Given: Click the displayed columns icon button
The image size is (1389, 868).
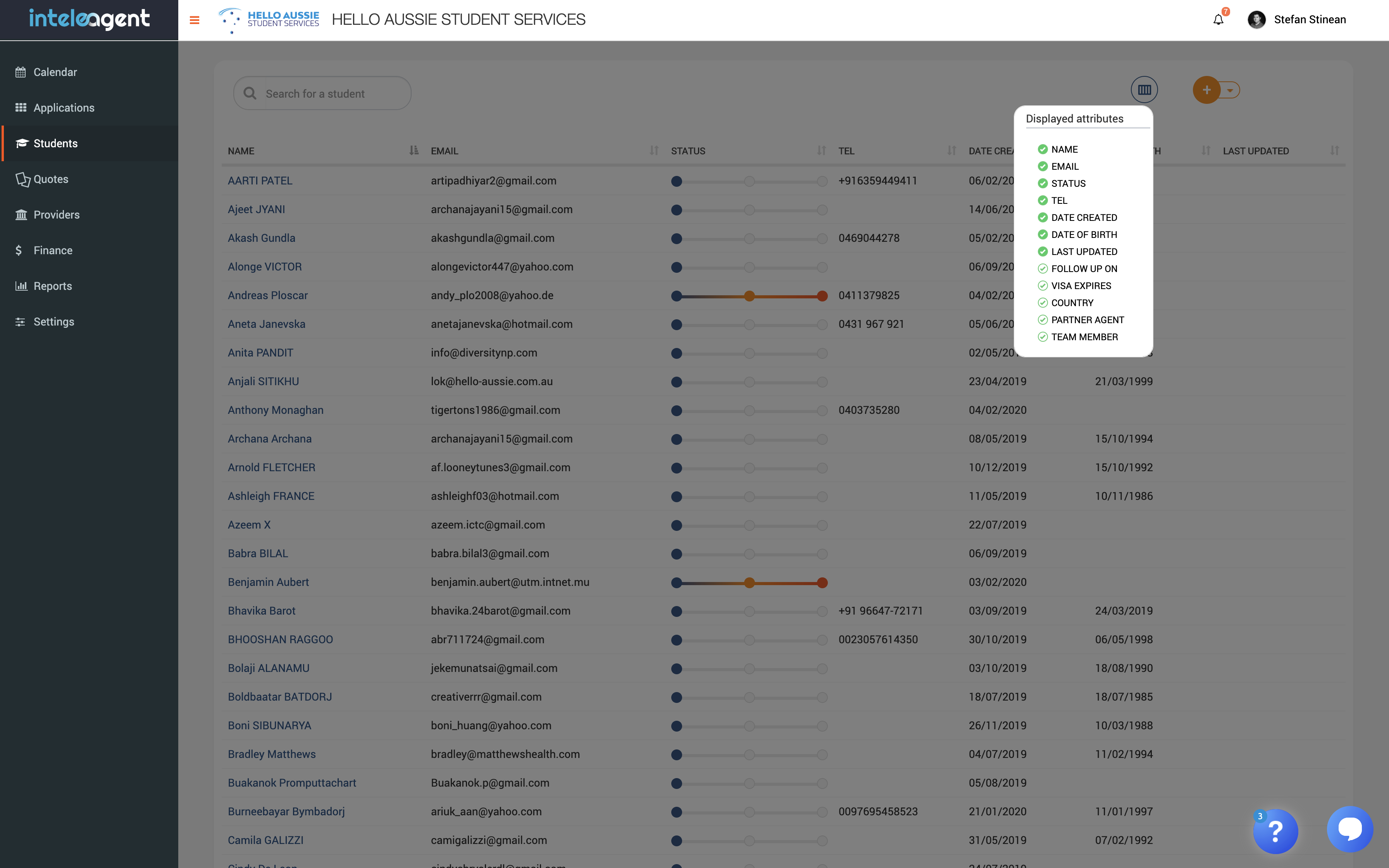Looking at the screenshot, I should [x=1144, y=90].
